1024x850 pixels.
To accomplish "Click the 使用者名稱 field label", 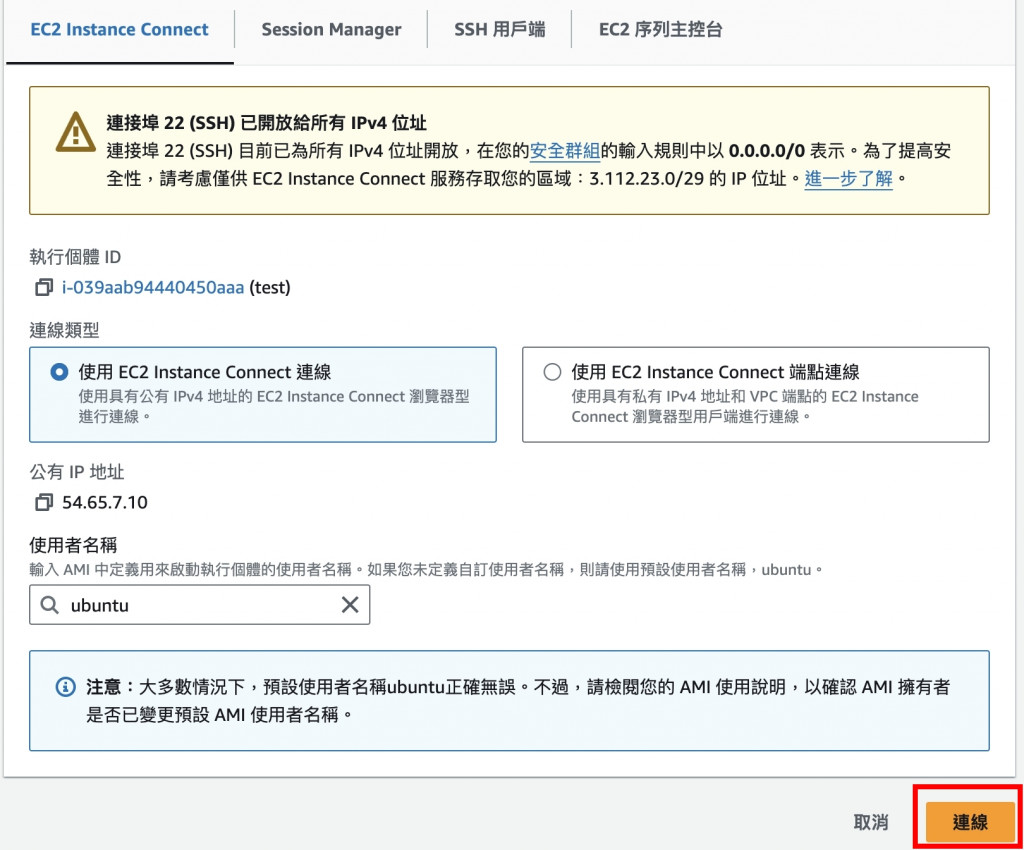I will 73,545.
